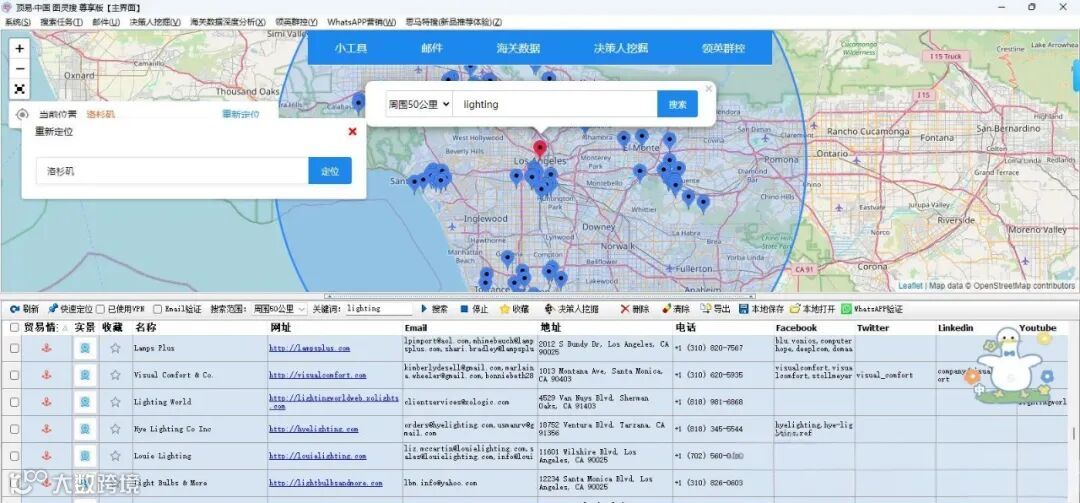Click the toolbar 收藏 star button

pos(515,309)
